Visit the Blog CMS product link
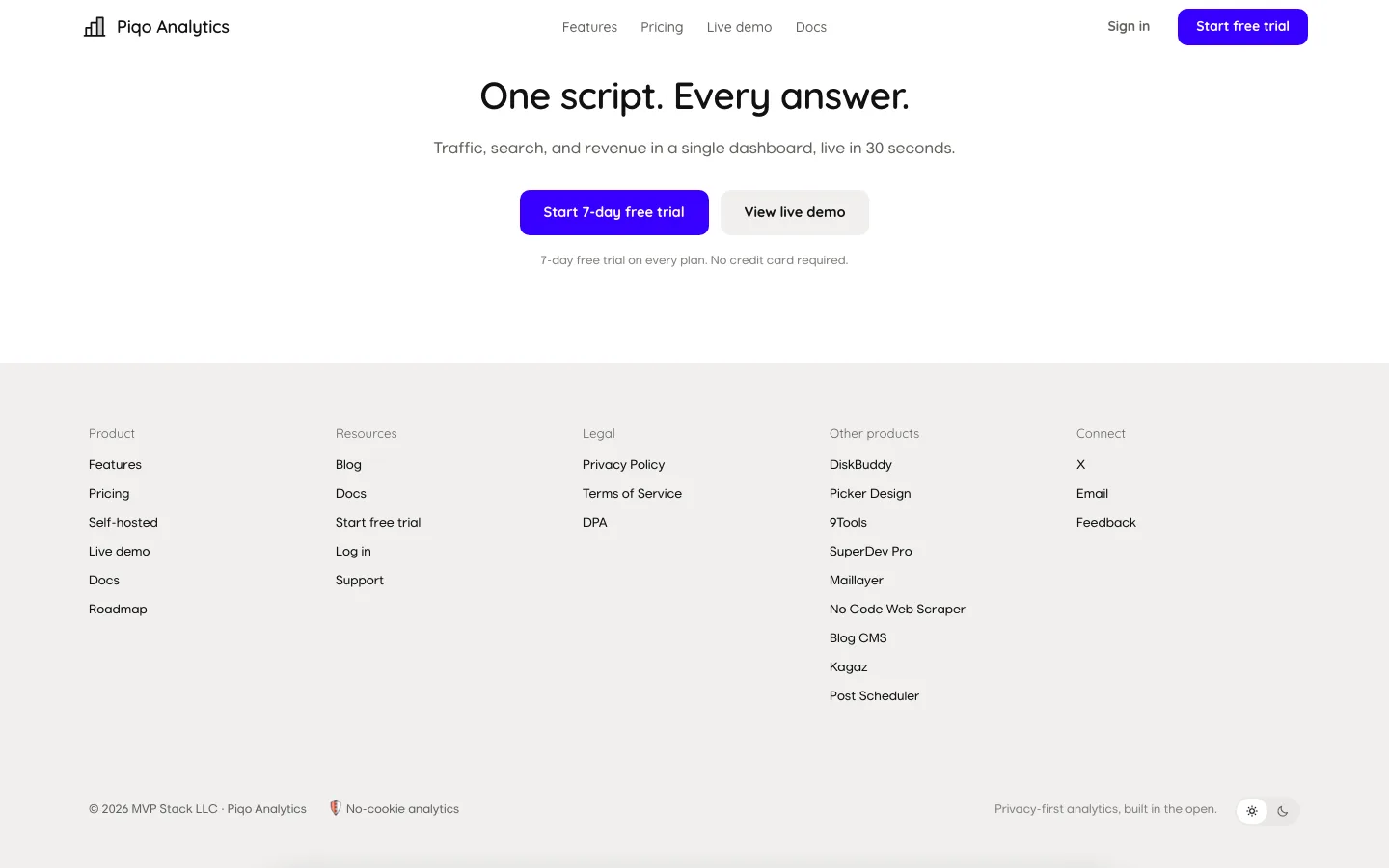The height and width of the screenshot is (868, 1389). click(x=858, y=637)
